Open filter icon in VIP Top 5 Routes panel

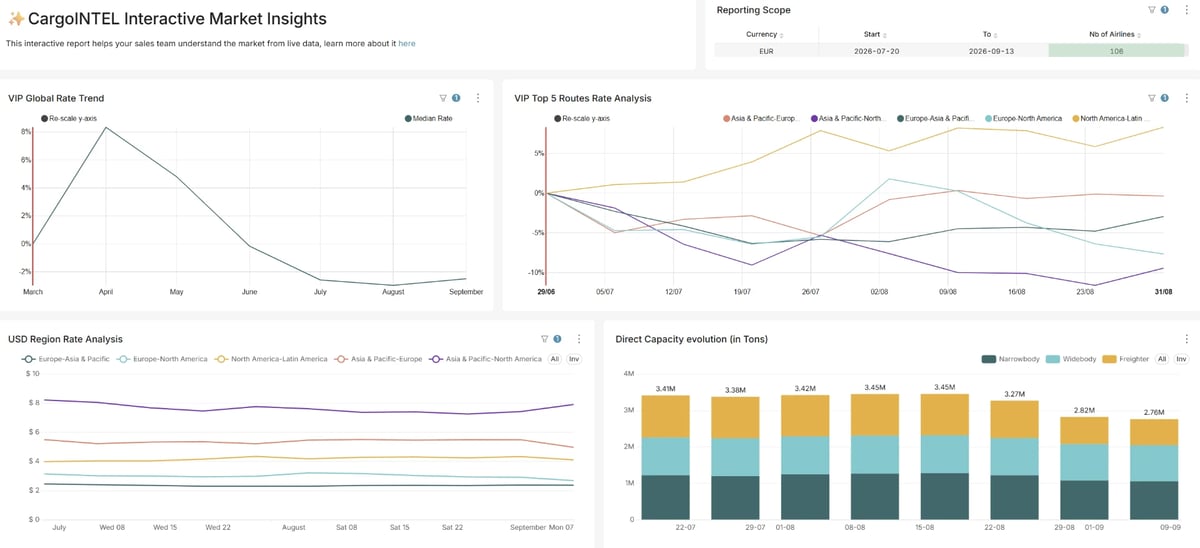1152,98
